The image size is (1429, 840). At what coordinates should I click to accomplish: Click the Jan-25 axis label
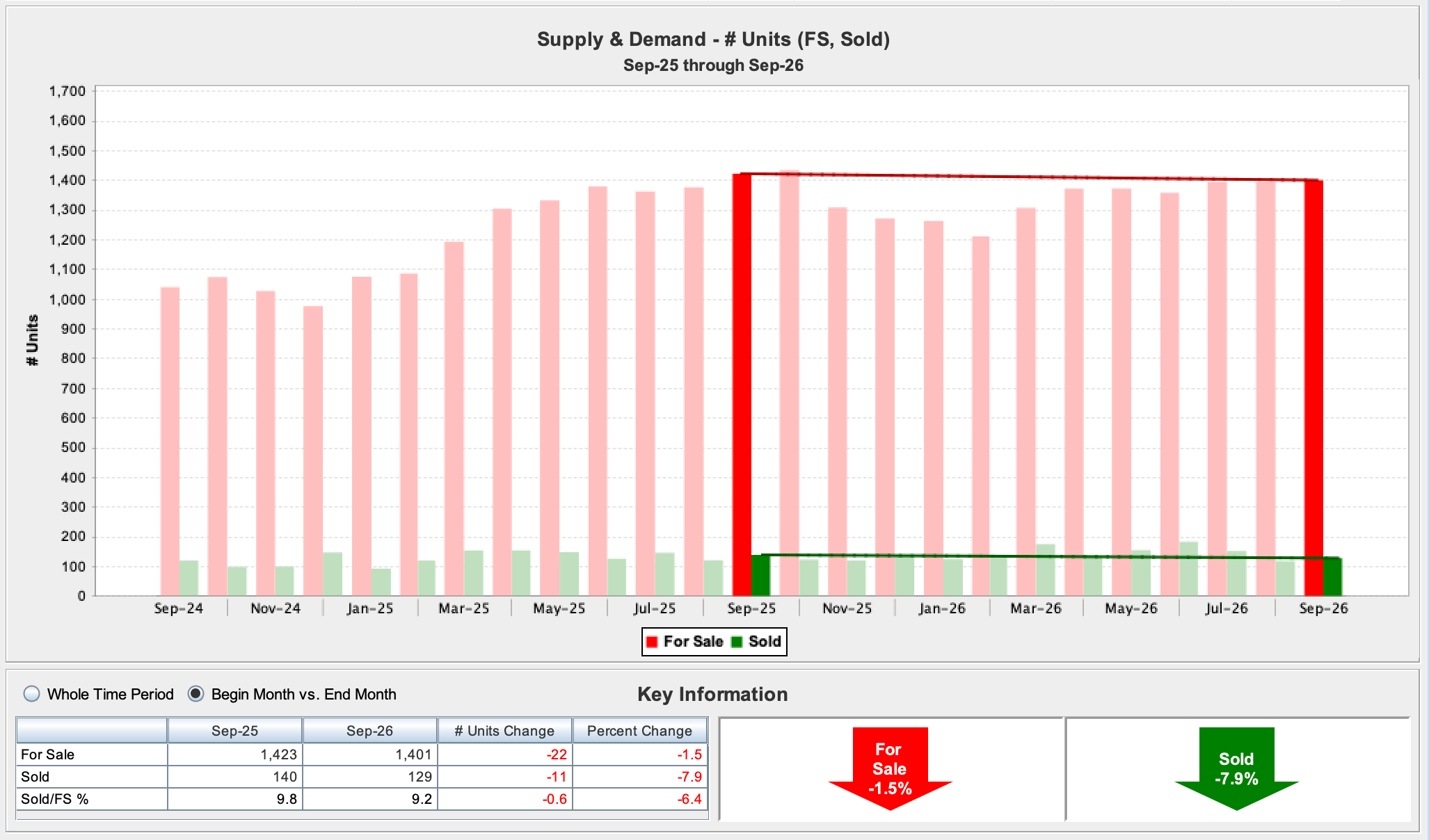point(370,608)
